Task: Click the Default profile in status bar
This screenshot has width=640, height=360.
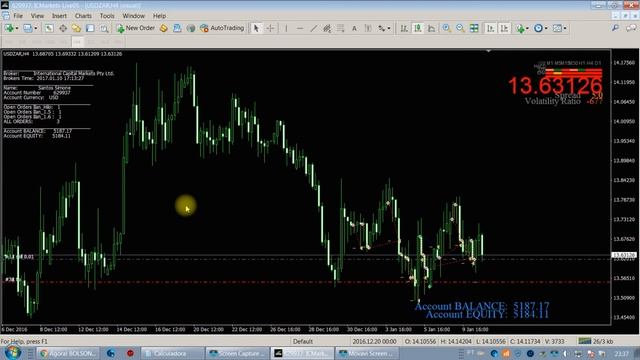Action: (x=303, y=341)
